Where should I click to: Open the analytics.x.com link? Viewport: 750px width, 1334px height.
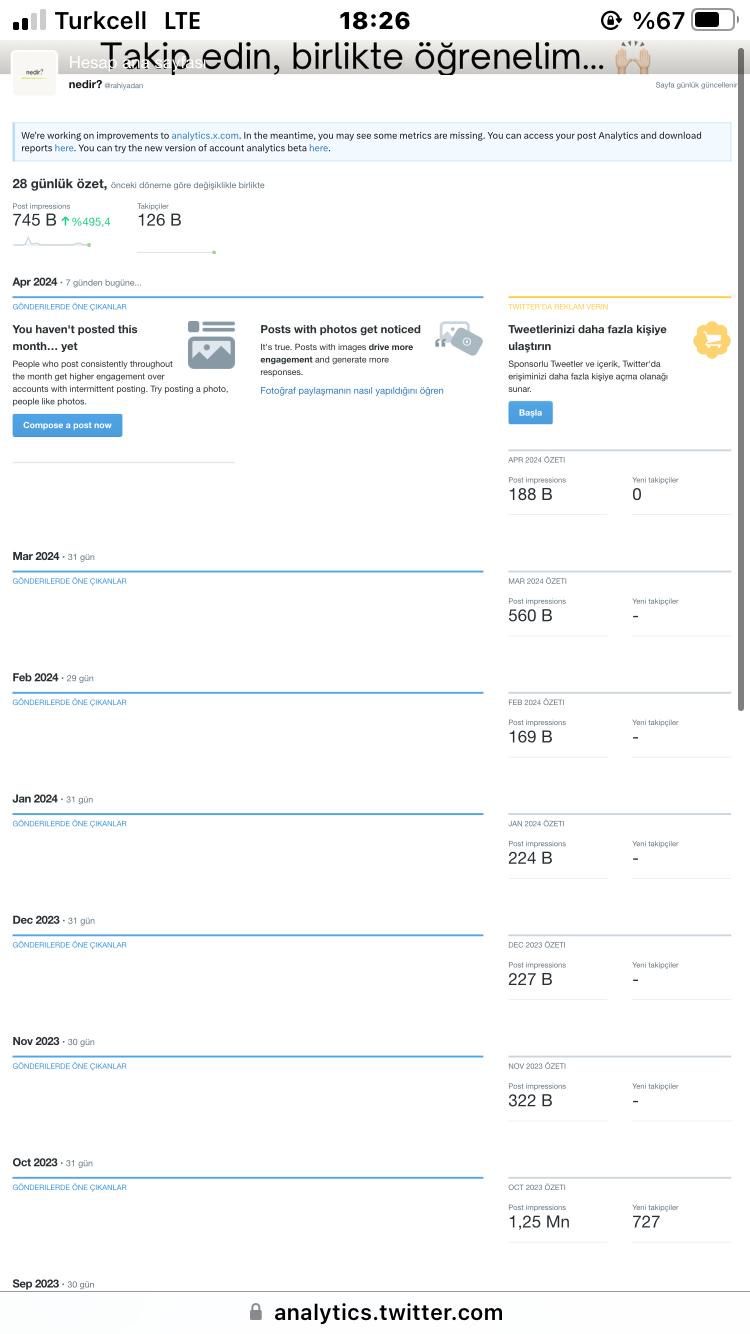205,135
